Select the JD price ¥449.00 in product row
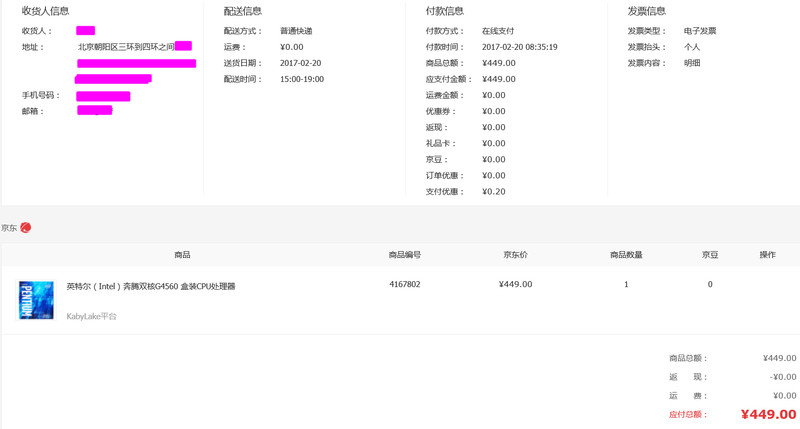Image resolution: width=800 pixels, height=429 pixels. (515, 284)
